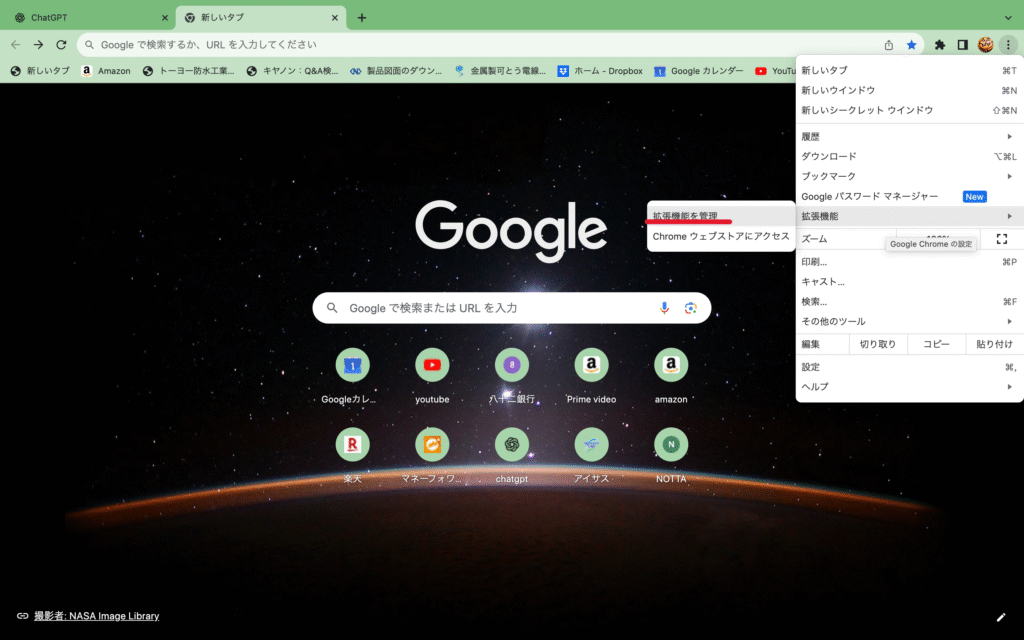Screen dimensions: 1024x640
Task: Open the アイサス shortcut tile
Action: 592,455
